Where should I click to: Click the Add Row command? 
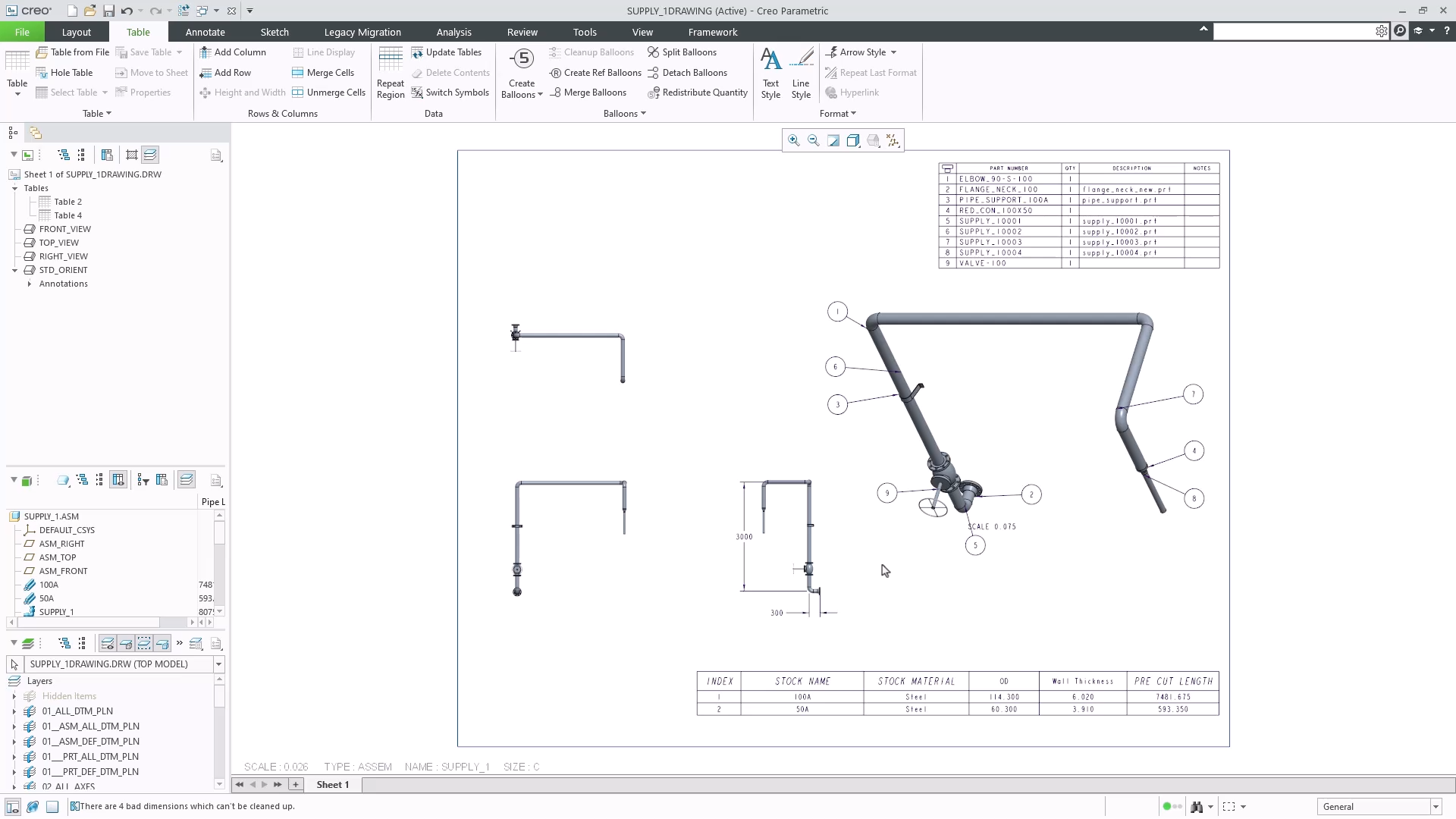pyautogui.click(x=225, y=73)
